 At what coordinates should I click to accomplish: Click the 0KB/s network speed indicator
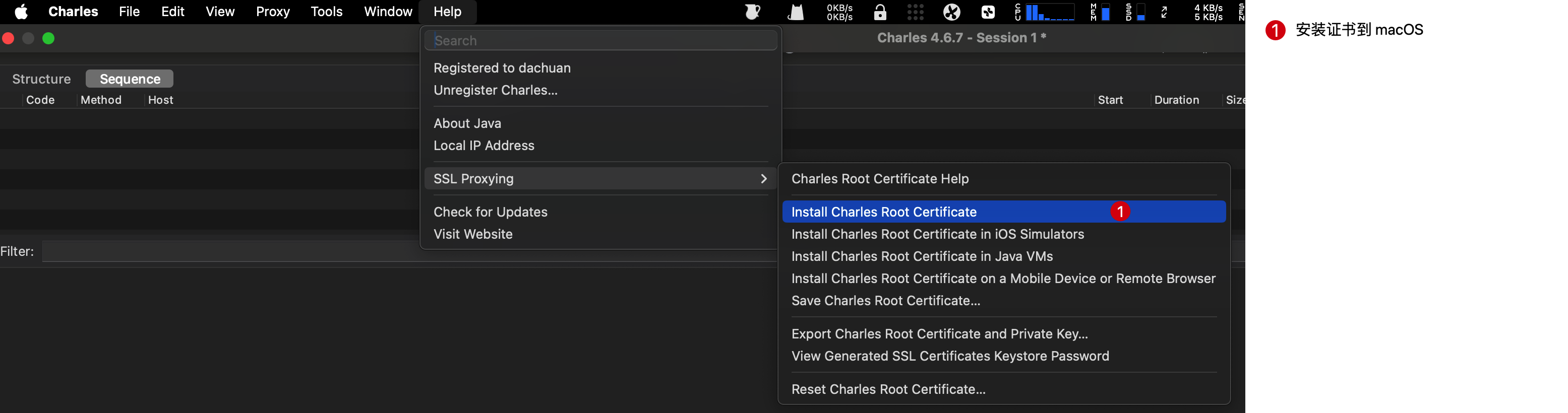click(x=839, y=12)
